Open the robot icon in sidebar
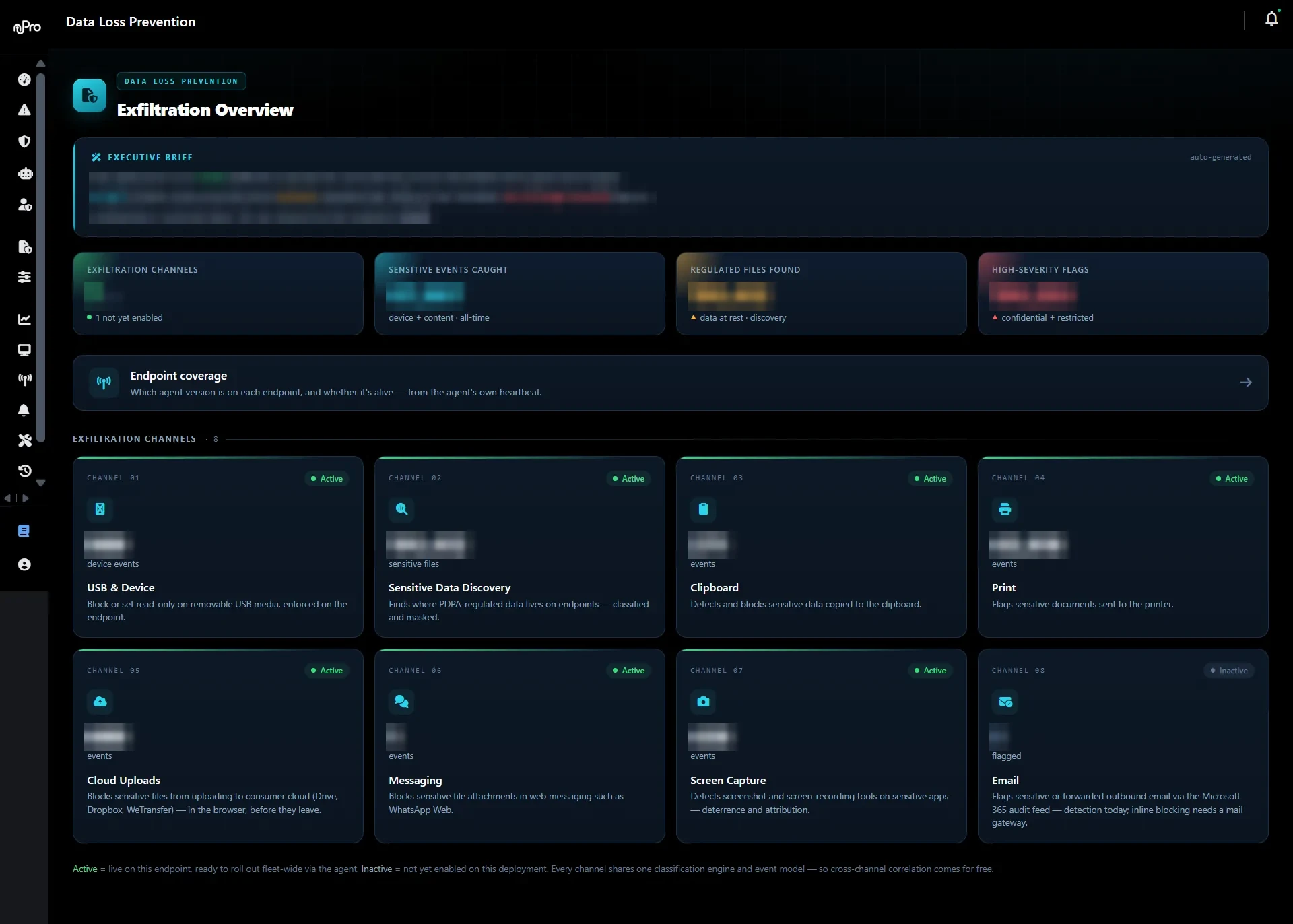The image size is (1293, 924). 25,174
